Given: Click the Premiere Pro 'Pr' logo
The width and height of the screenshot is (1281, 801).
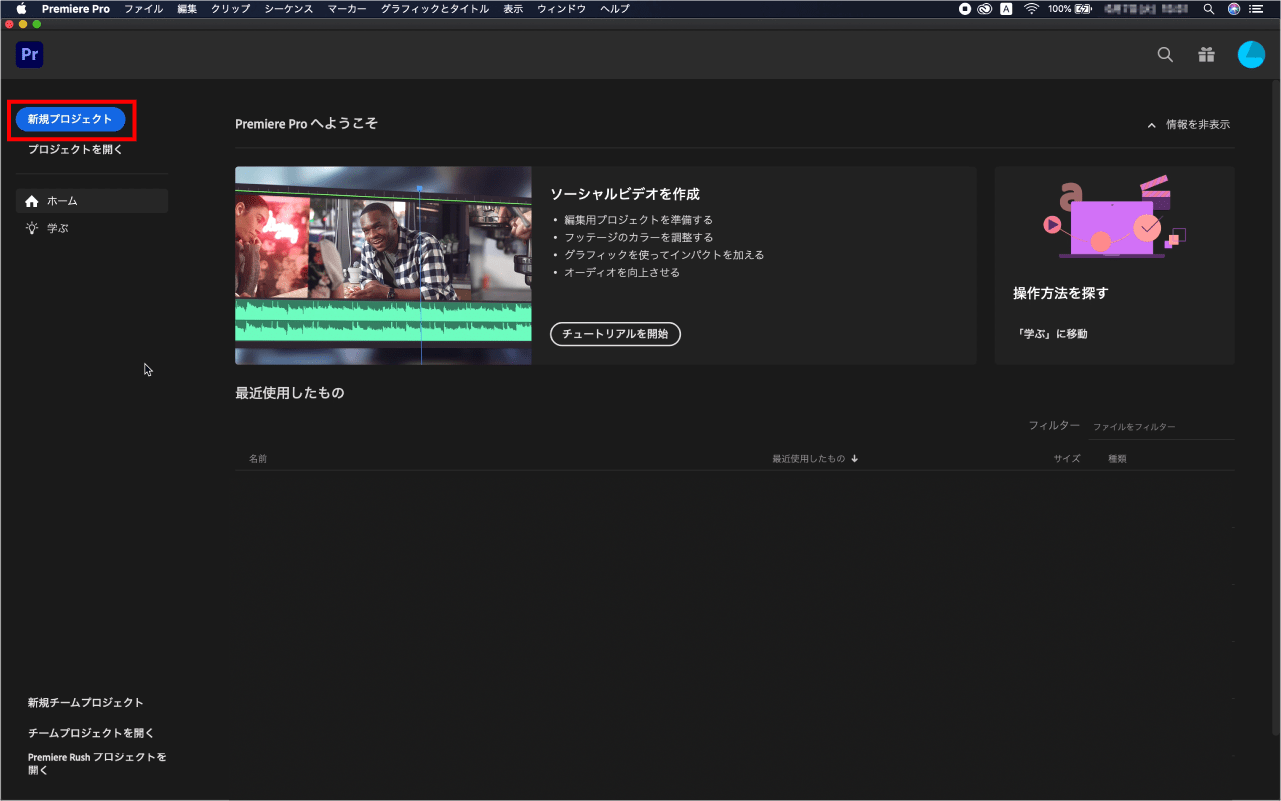Looking at the screenshot, I should [29, 55].
